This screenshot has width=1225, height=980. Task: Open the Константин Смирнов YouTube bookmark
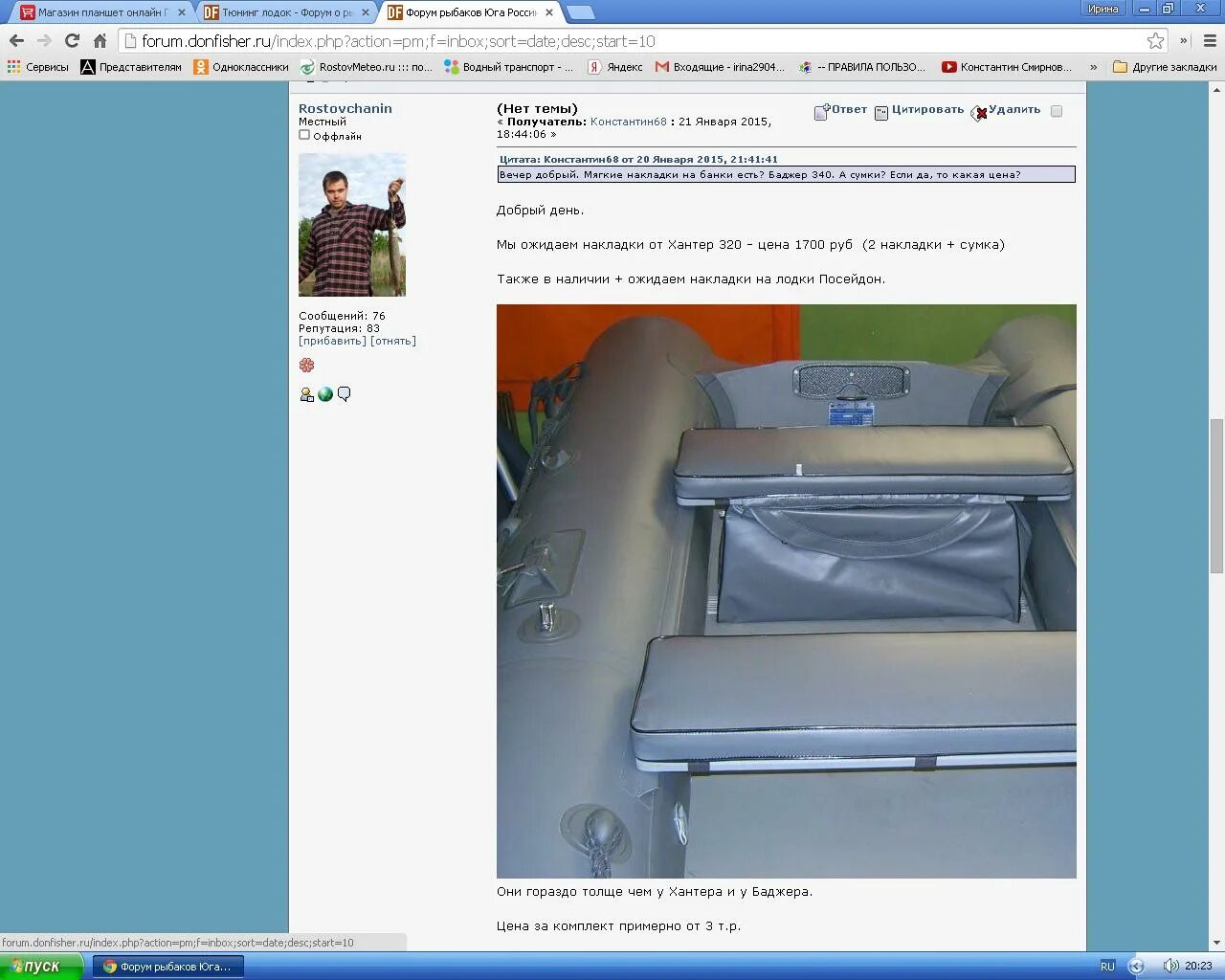(1007, 67)
